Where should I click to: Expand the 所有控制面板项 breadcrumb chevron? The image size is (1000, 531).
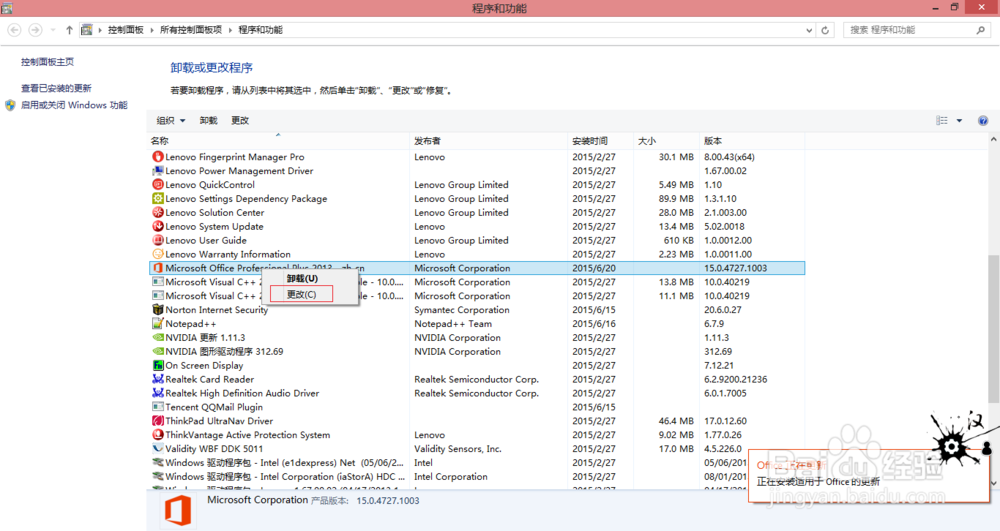(x=230, y=30)
